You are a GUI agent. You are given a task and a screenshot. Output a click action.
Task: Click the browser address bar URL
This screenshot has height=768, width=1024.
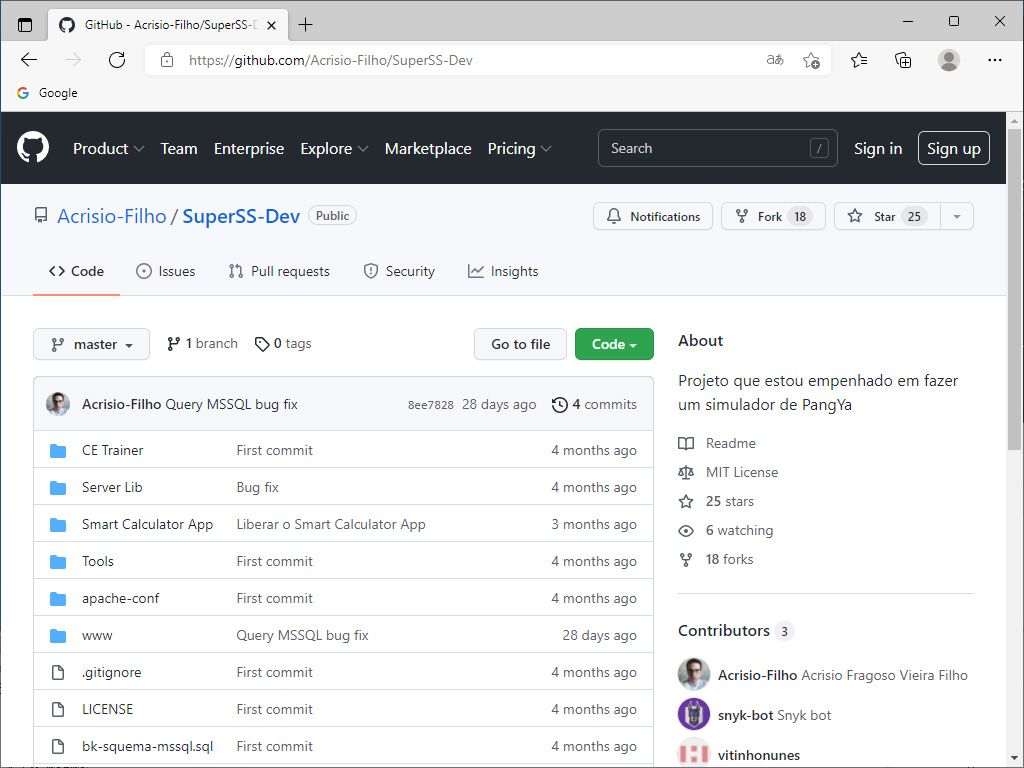tap(330, 60)
